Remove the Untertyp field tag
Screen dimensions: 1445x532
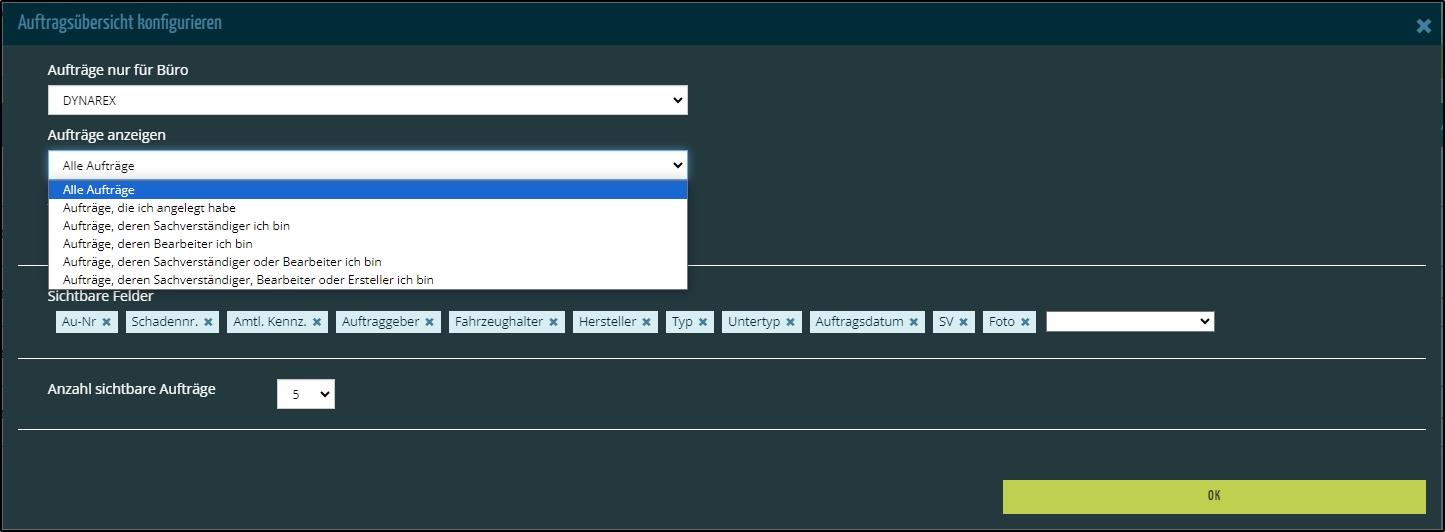coord(790,322)
